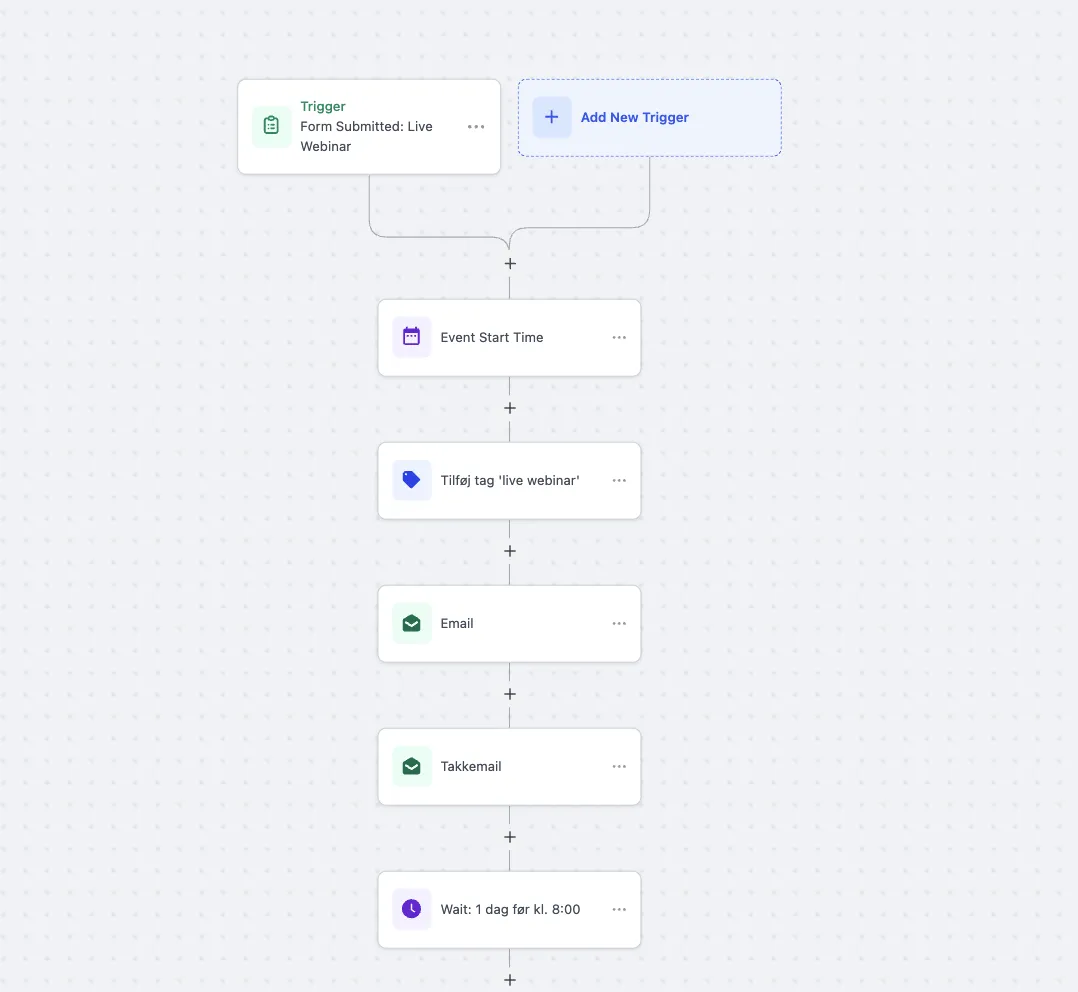Image resolution: width=1078 pixels, height=992 pixels.
Task: Select the Add New Trigger card
Action: [x=649, y=117]
